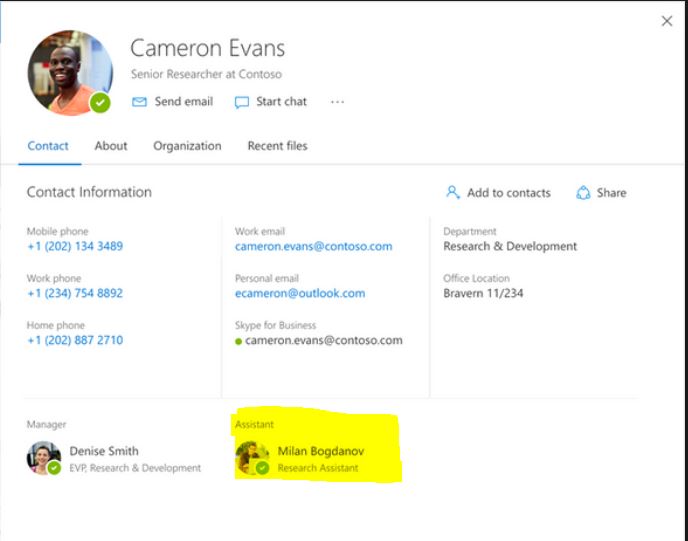Click the Mobile phone label
Viewport: 688px width, 541px height.
57,231
